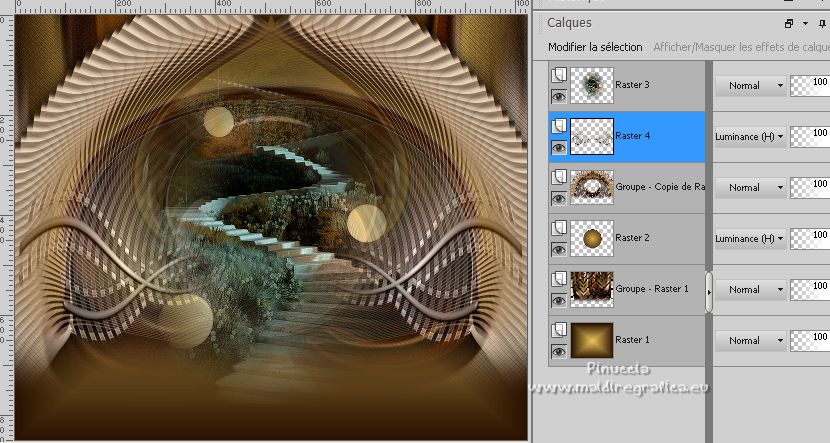
Task: Select the Raster 2 sphere thumbnail
Action: pyautogui.click(x=592, y=239)
